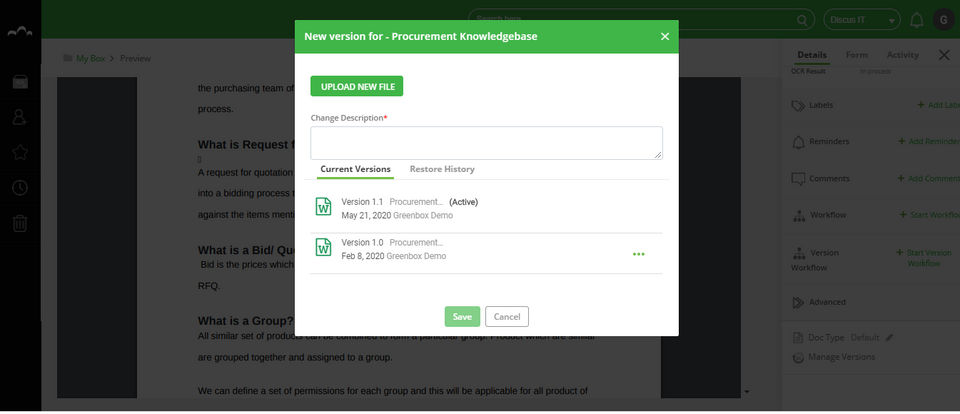Navigate to My Box breadcrumb

[x=91, y=58]
